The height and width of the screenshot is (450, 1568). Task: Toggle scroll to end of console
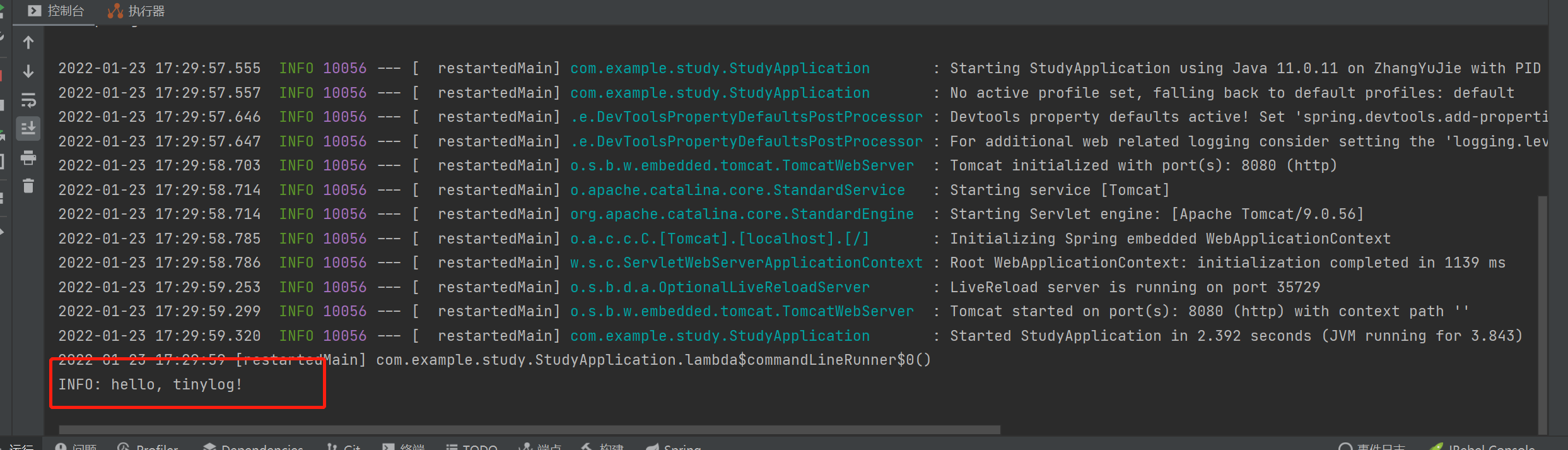click(28, 129)
